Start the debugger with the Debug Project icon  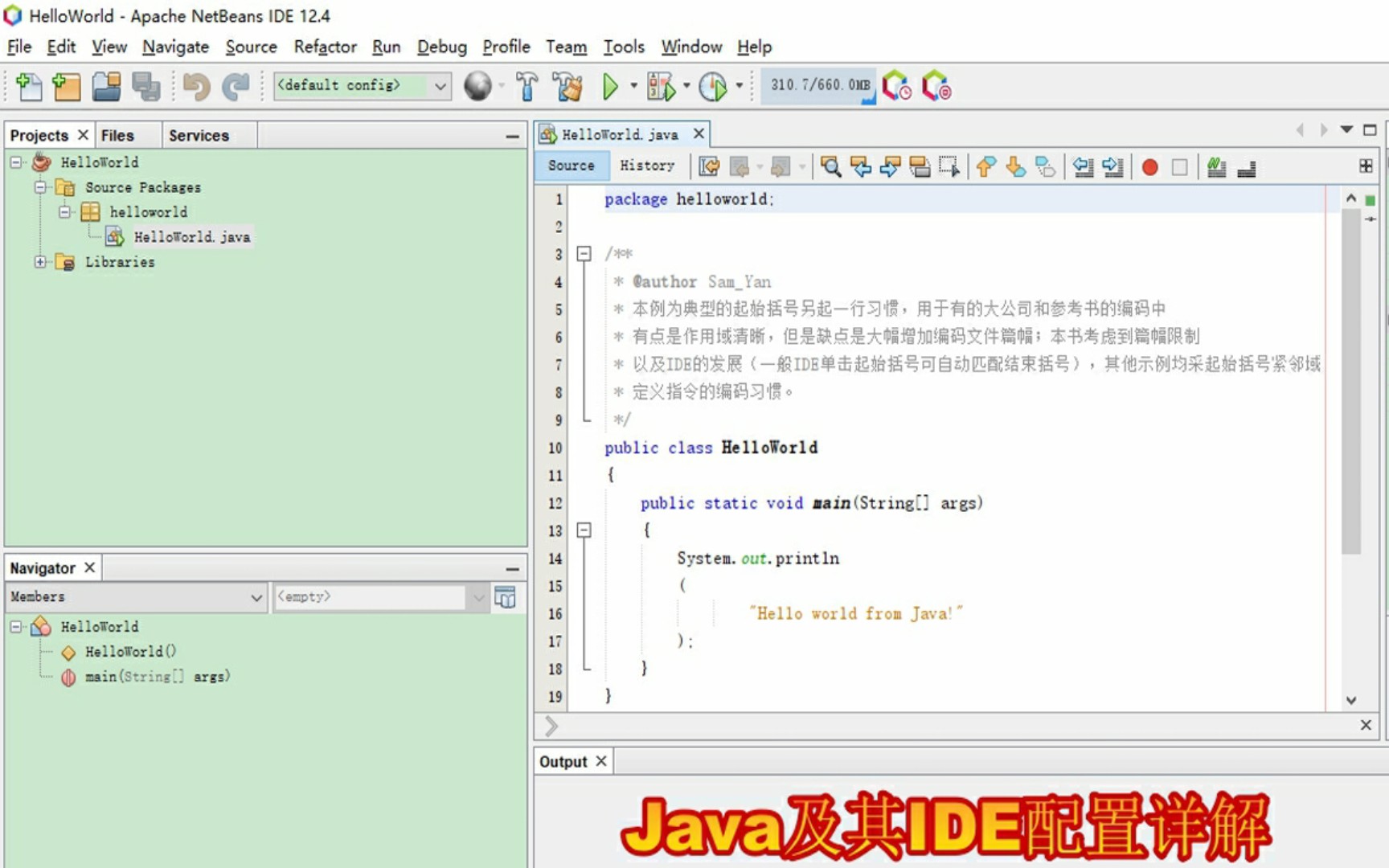point(658,86)
